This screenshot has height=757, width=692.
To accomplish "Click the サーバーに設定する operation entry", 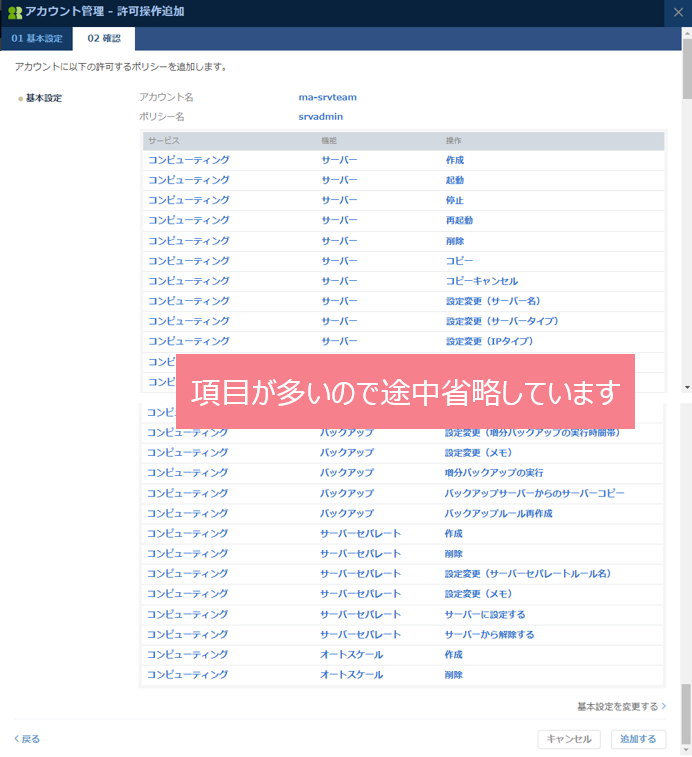I will (x=484, y=614).
